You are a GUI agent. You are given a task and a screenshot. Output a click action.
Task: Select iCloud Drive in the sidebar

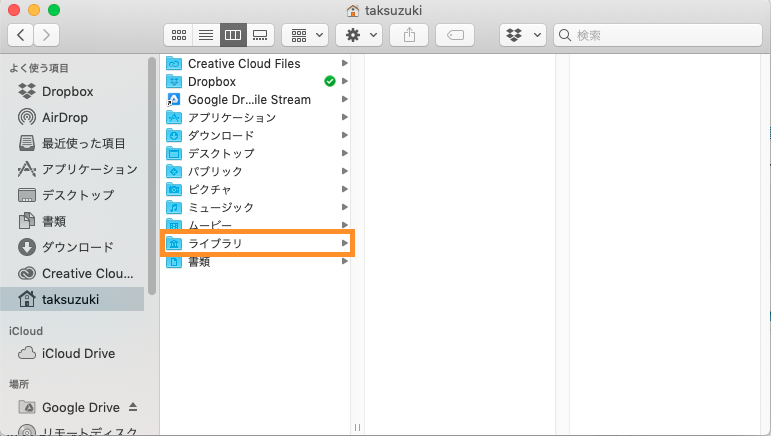78,353
